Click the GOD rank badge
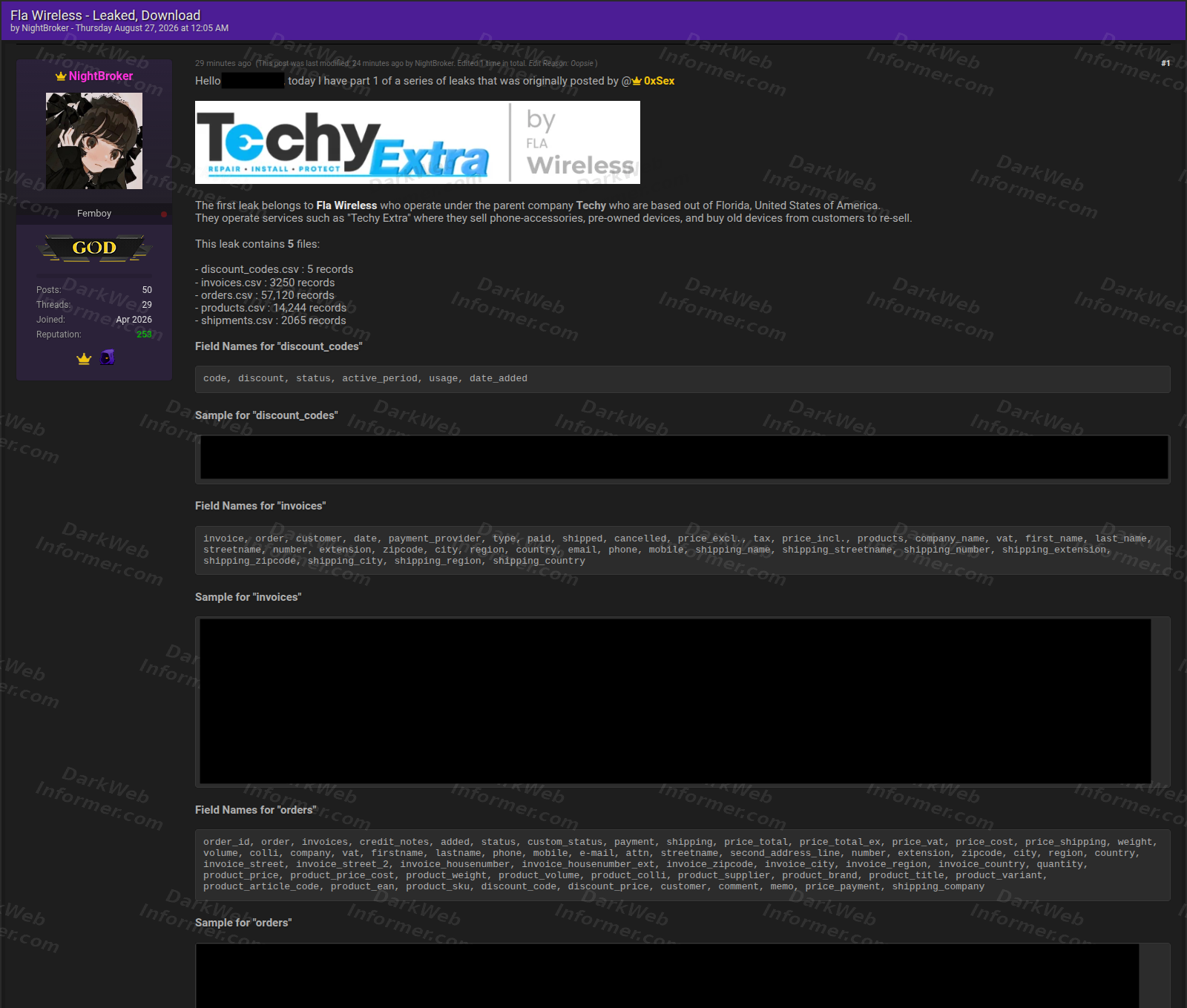The width and height of the screenshot is (1187, 1008). click(94, 248)
